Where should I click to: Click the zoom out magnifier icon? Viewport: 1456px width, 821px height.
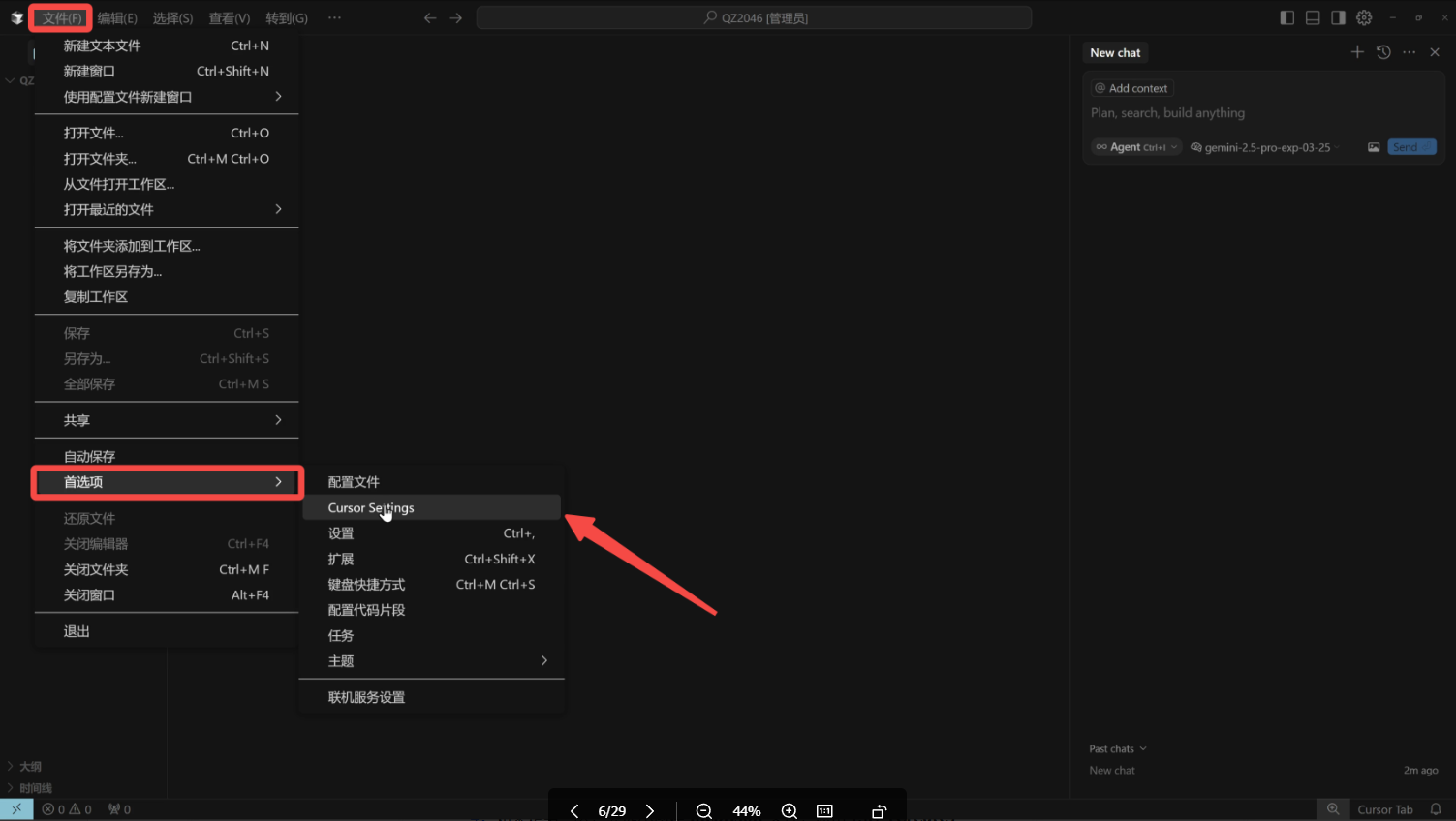pos(704,811)
